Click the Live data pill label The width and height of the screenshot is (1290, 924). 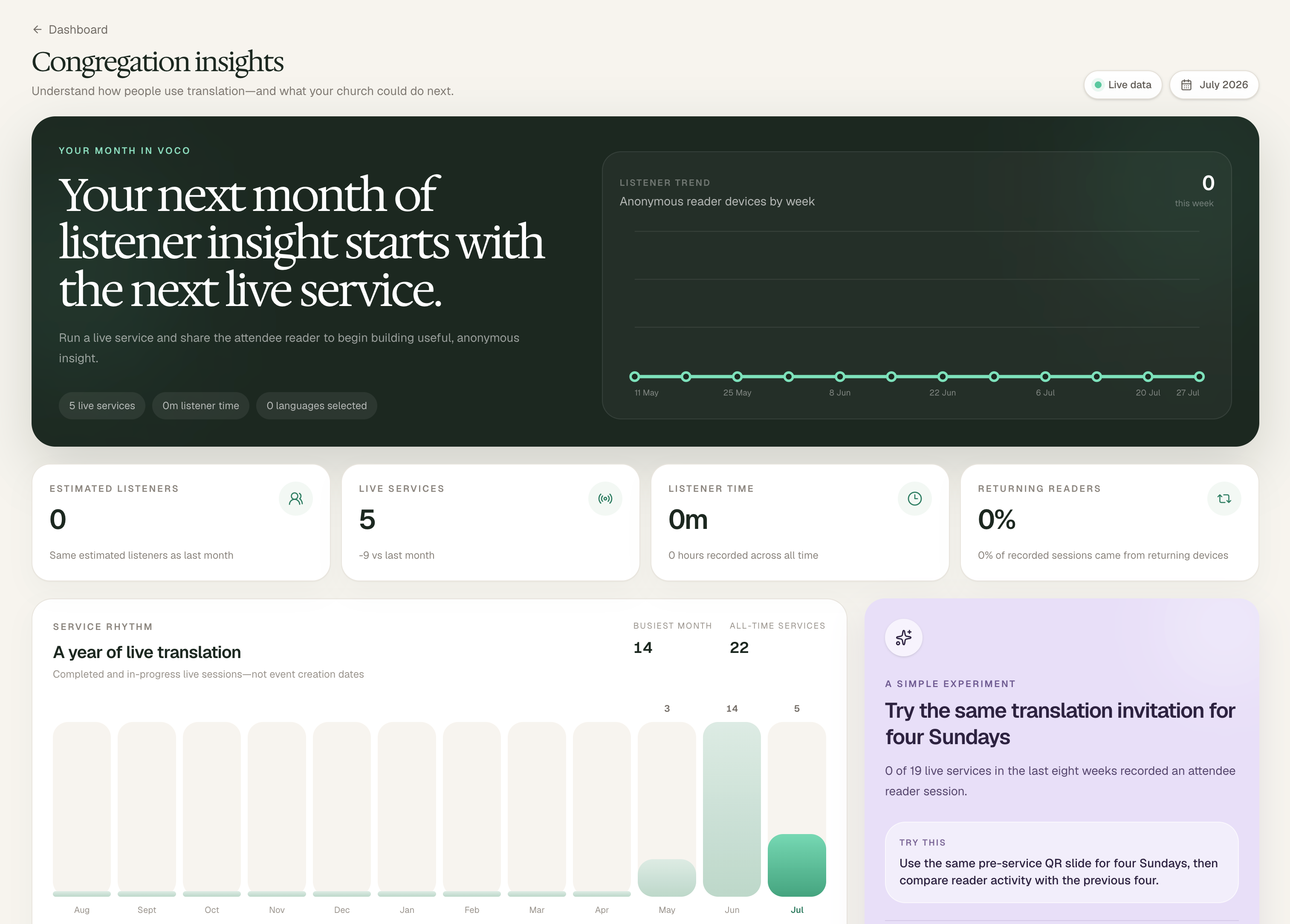(1130, 85)
